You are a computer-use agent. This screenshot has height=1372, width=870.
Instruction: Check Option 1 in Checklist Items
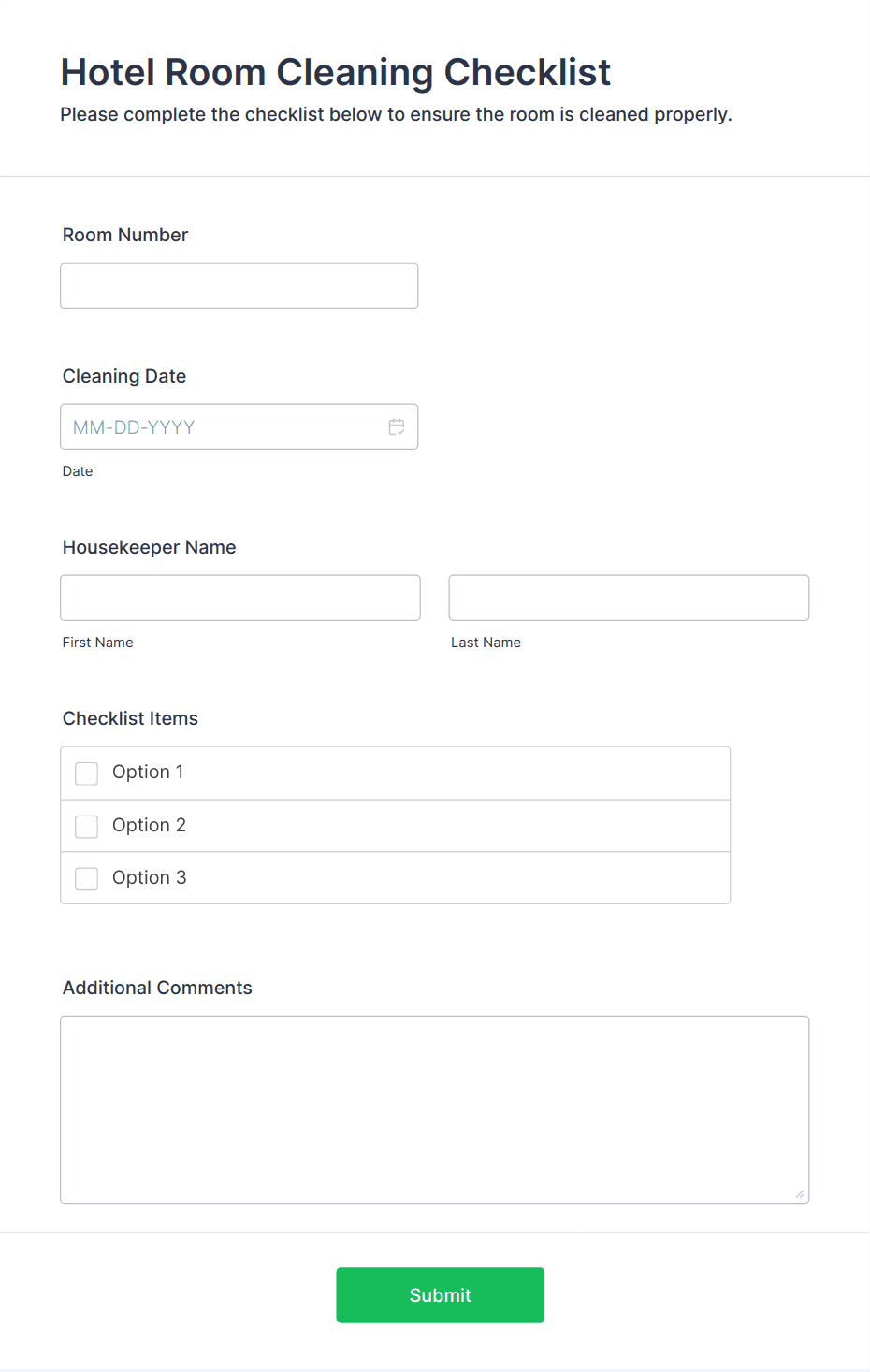[x=86, y=773]
